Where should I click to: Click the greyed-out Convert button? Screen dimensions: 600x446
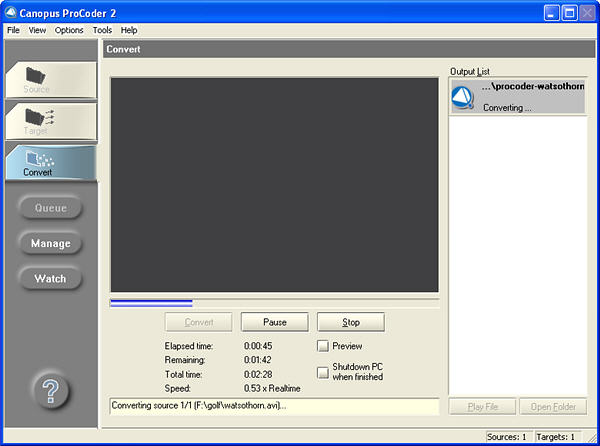click(x=199, y=322)
